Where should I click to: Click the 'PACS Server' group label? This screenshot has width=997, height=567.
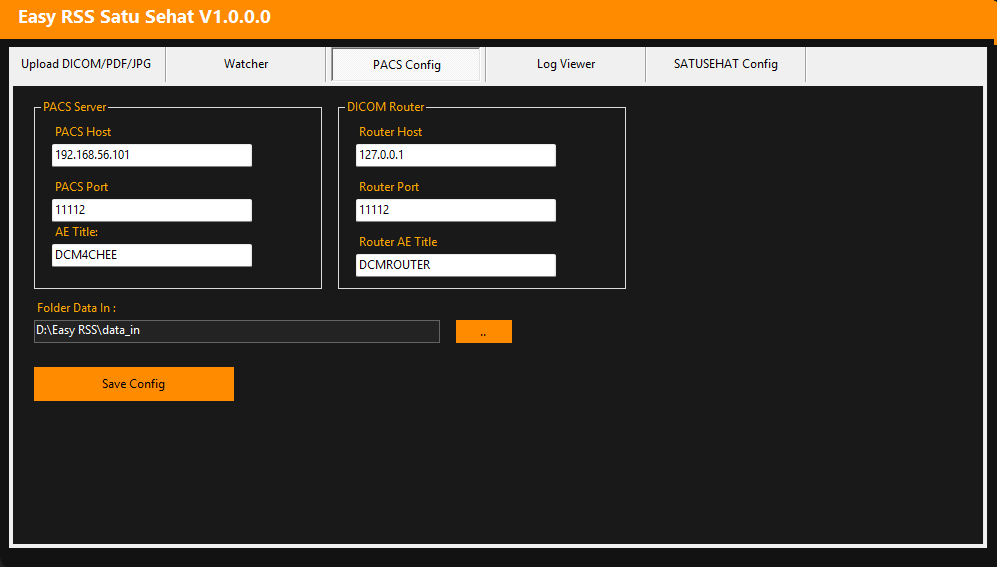click(x=75, y=107)
